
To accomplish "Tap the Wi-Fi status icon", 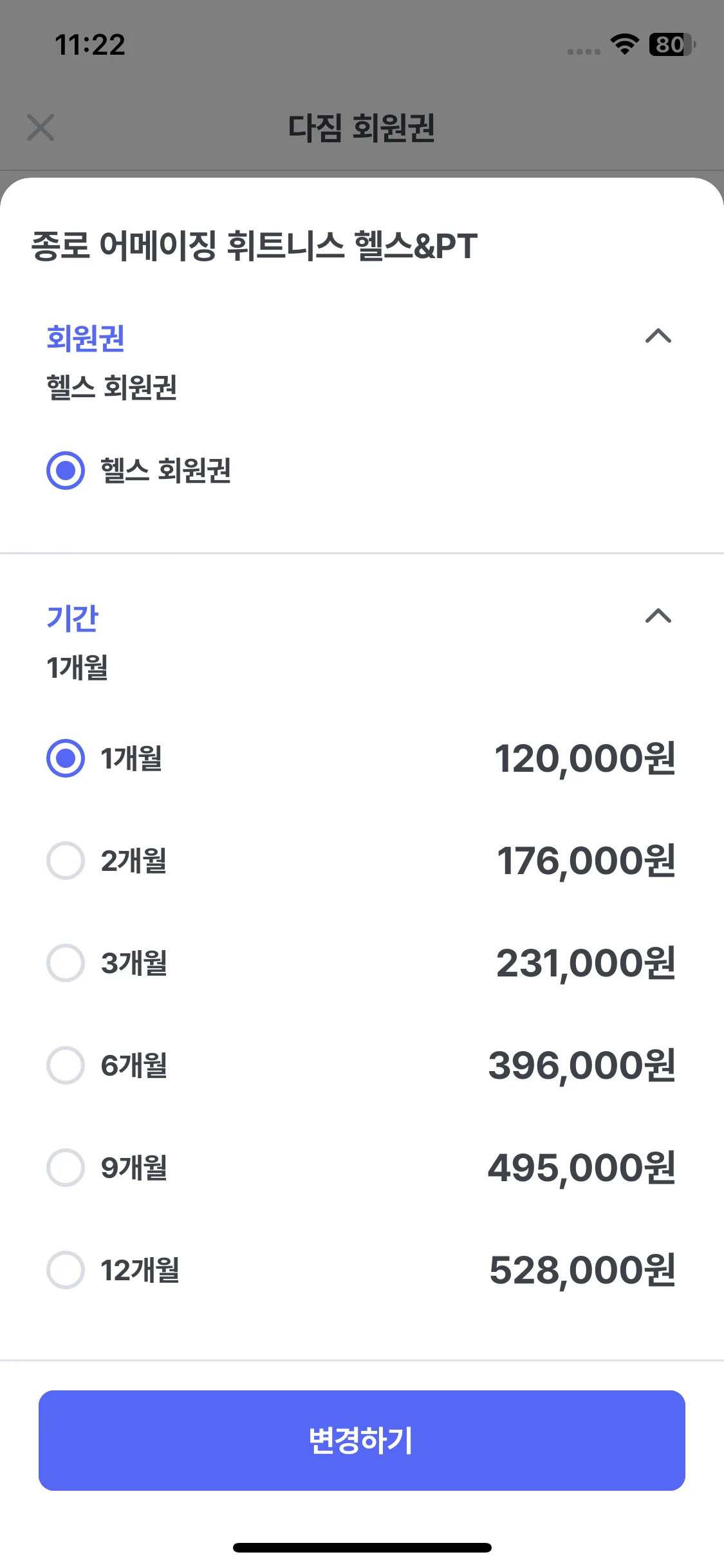I will pyautogui.click(x=624, y=44).
